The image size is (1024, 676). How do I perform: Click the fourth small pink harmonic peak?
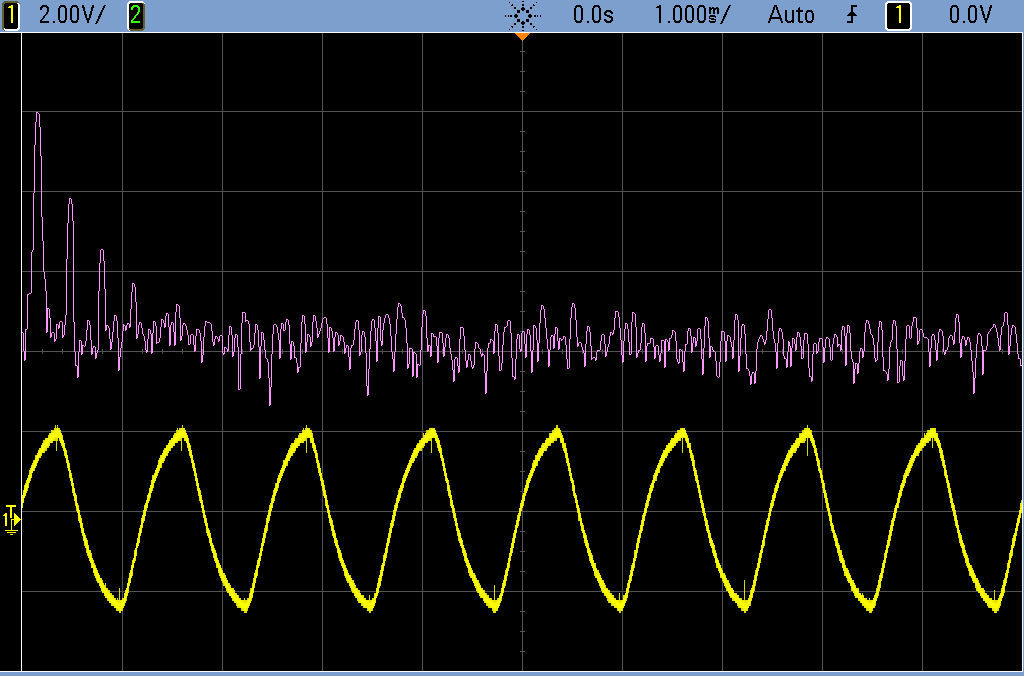(x=134, y=287)
